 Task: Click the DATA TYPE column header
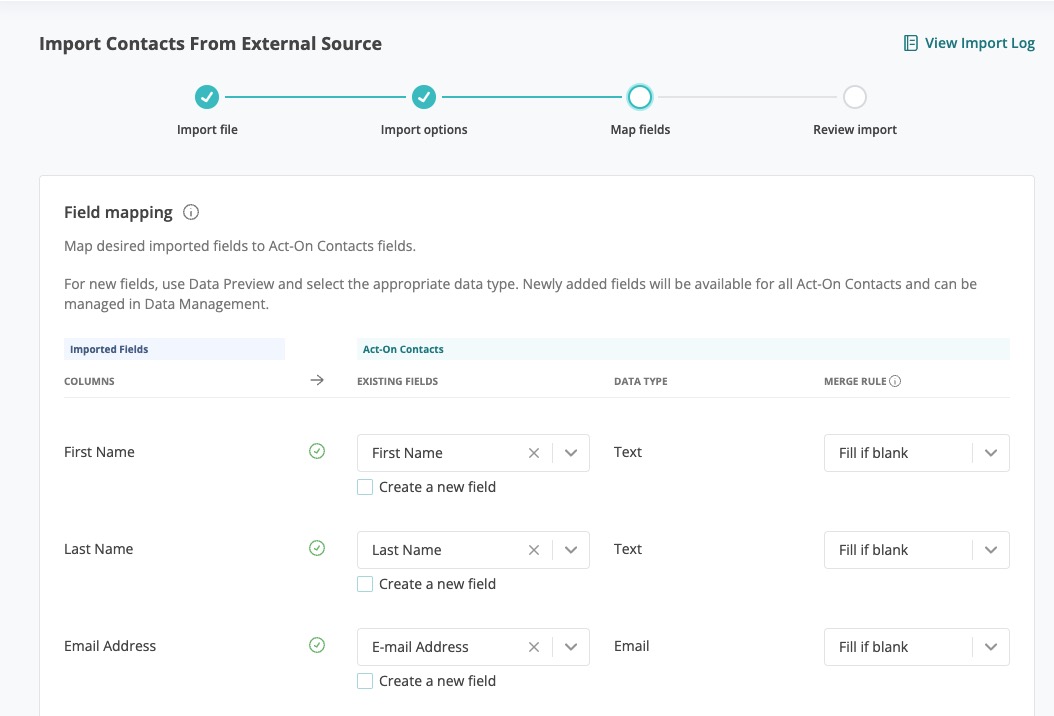(x=641, y=381)
